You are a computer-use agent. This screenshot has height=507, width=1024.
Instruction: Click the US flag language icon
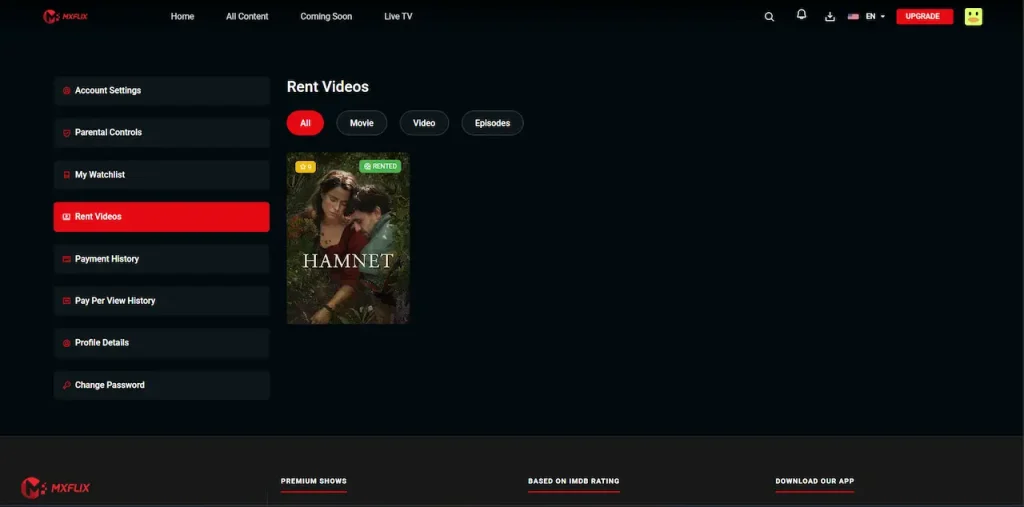coord(853,17)
